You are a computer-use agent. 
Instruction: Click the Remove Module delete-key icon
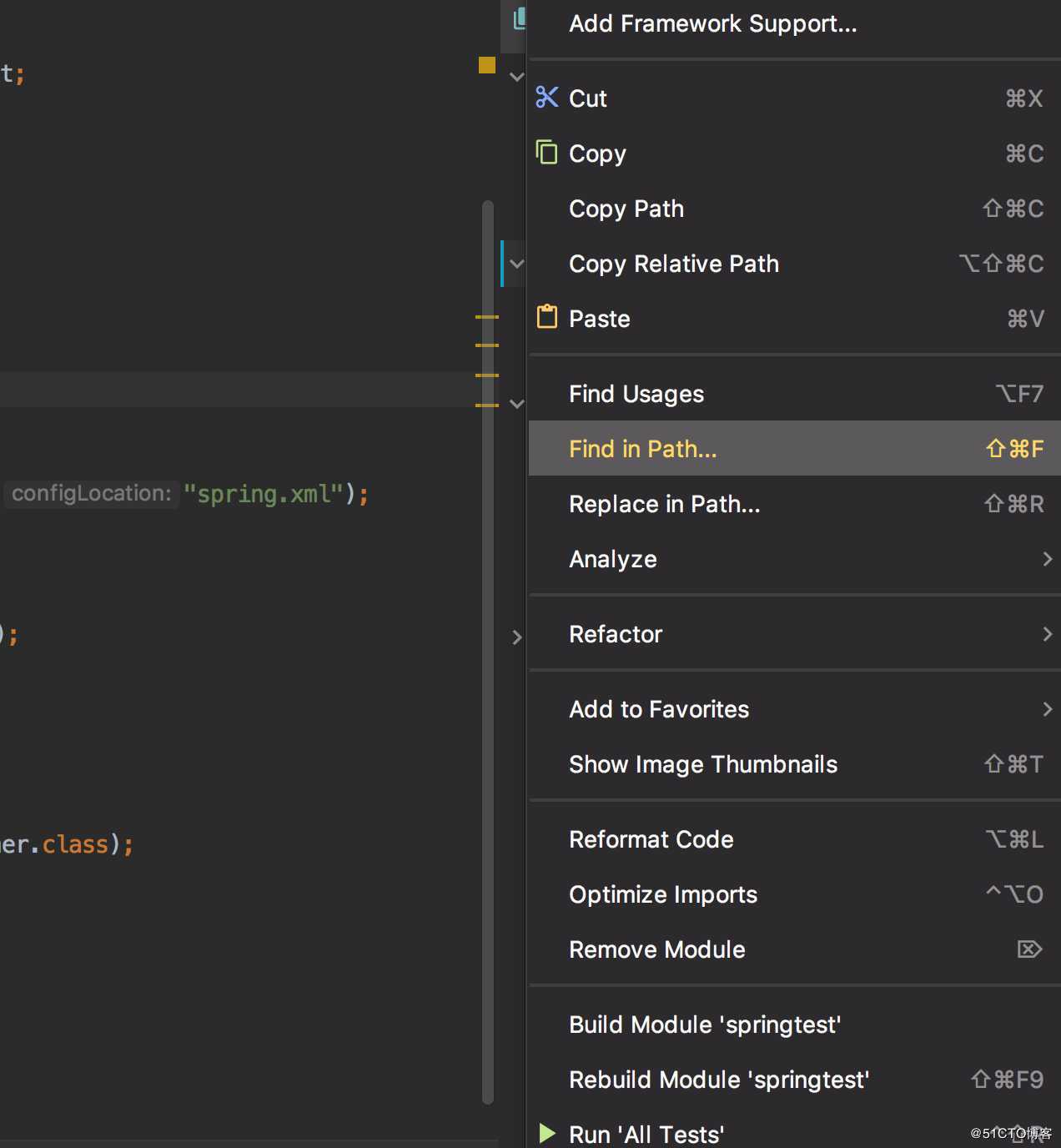[1030, 949]
